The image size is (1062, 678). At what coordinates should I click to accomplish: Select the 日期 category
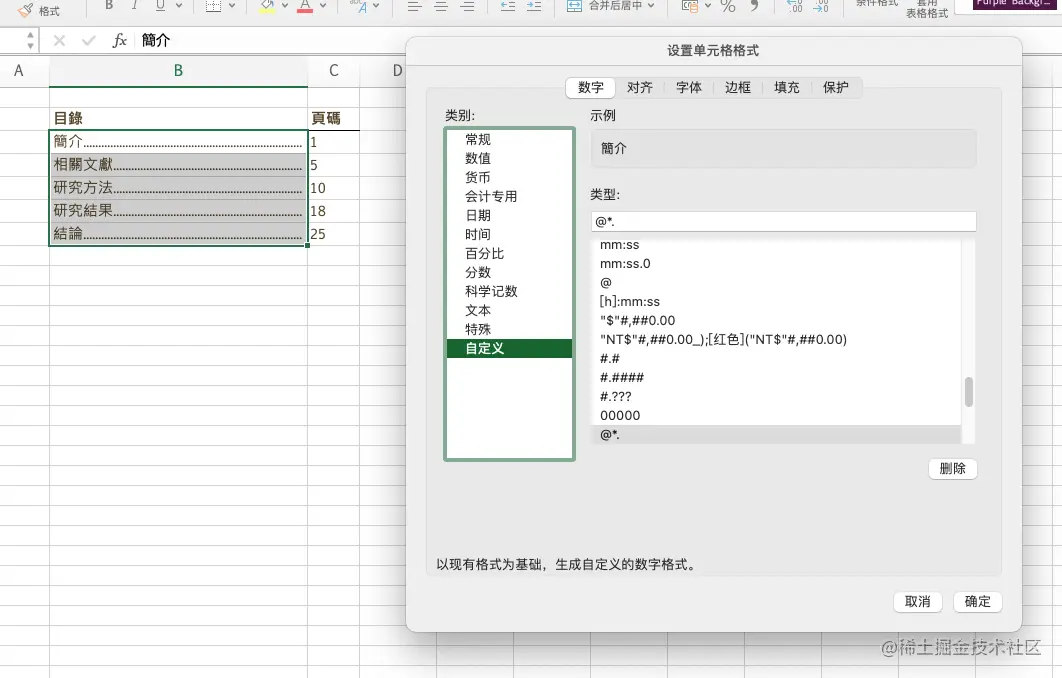509,215
